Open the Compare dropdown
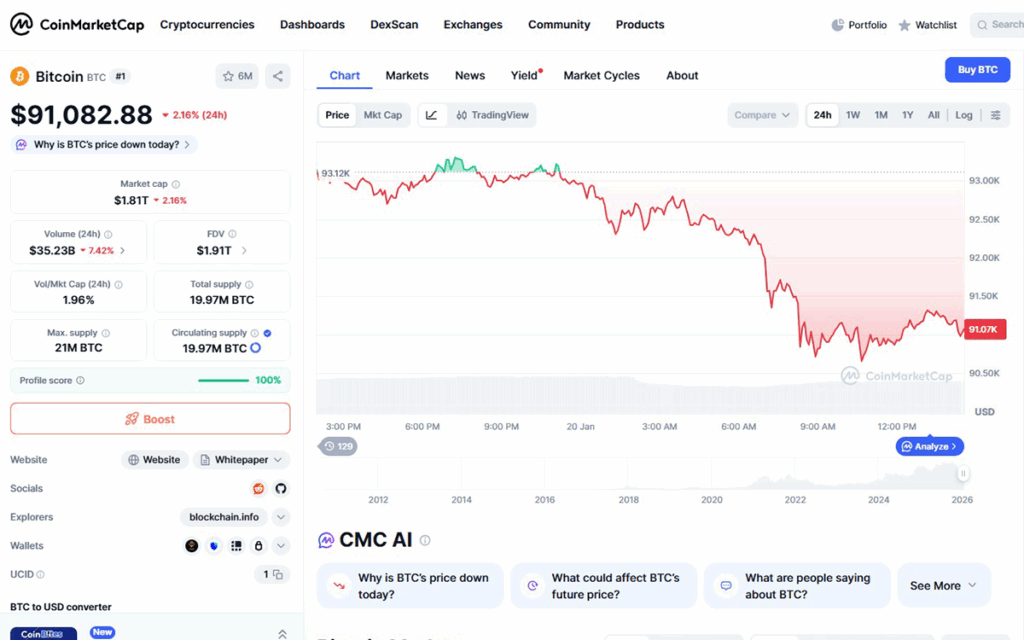Screen dimensions: 1024x640 [x=762, y=115]
